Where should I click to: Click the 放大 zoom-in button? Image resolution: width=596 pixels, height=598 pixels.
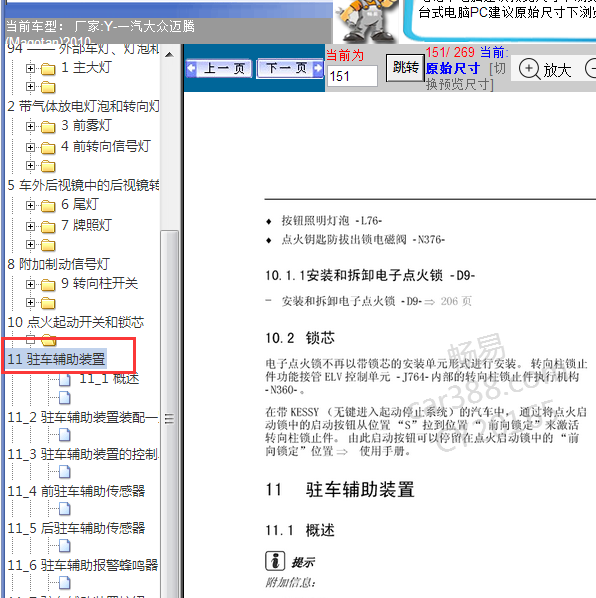[545, 70]
